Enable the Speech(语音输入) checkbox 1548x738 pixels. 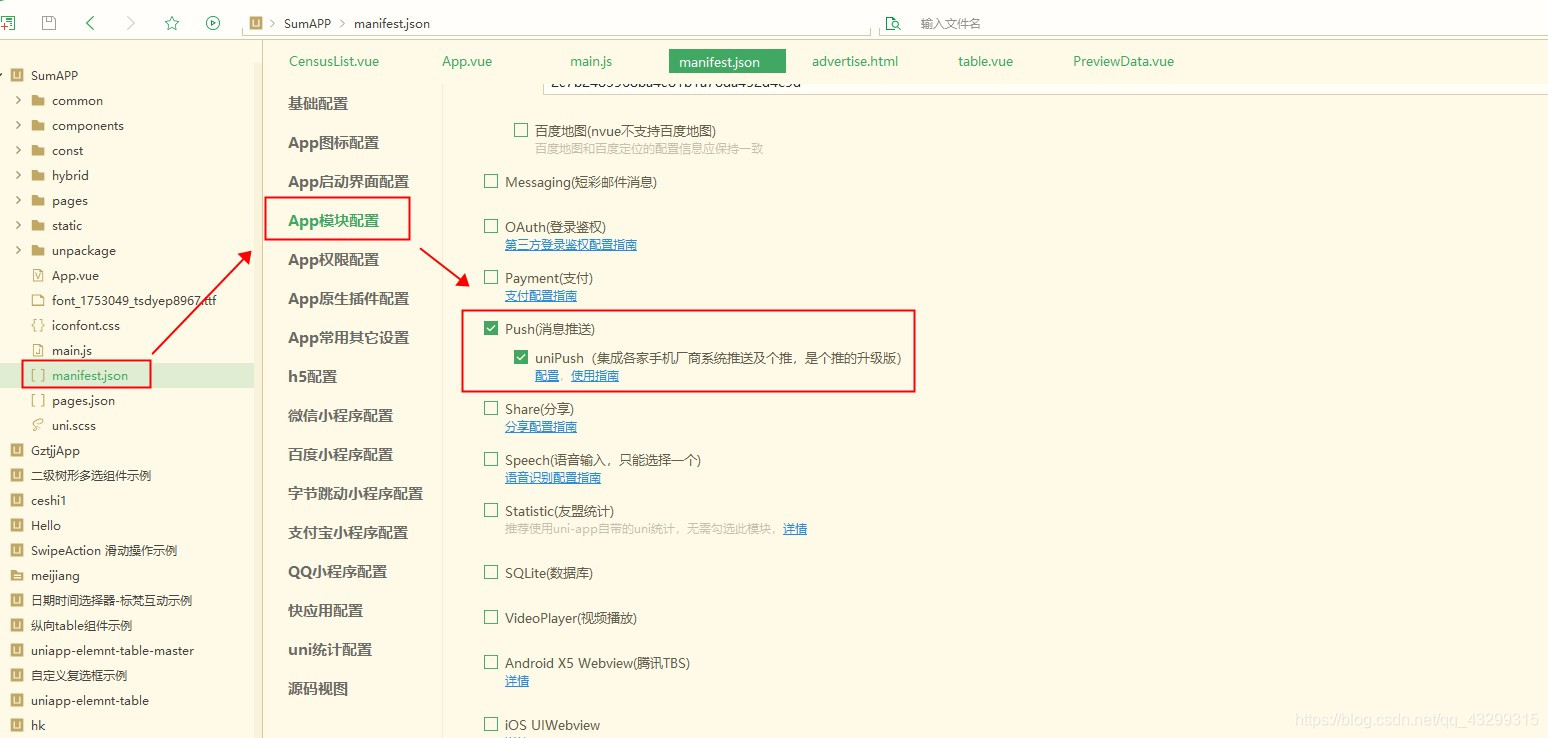coord(491,459)
